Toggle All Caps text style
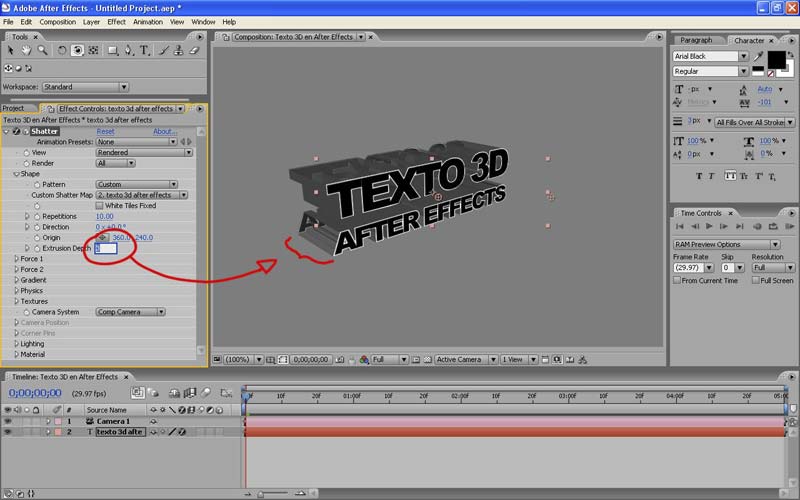The image size is (800, 500). [730, 176]
